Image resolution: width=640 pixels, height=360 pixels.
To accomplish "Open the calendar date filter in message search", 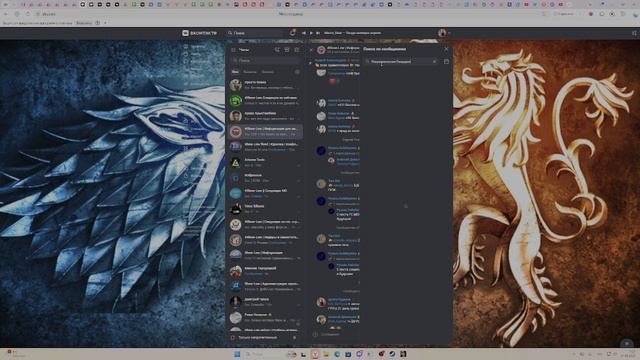I will (x=446, y=62).
